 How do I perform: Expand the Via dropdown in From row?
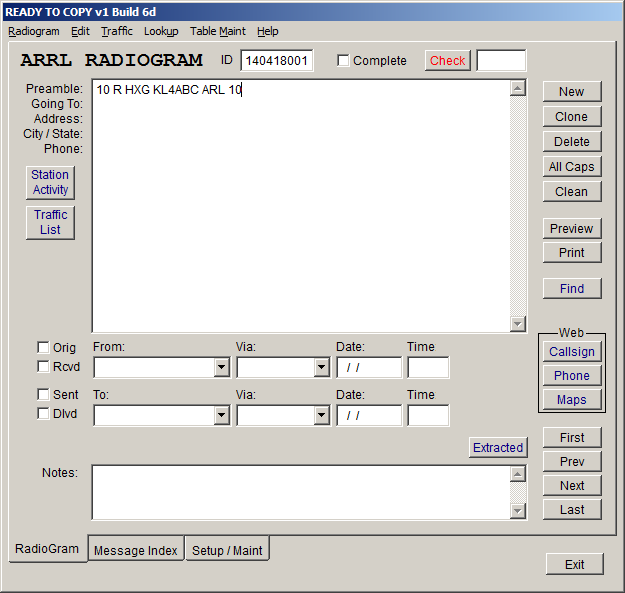click(x=321, y=367)
